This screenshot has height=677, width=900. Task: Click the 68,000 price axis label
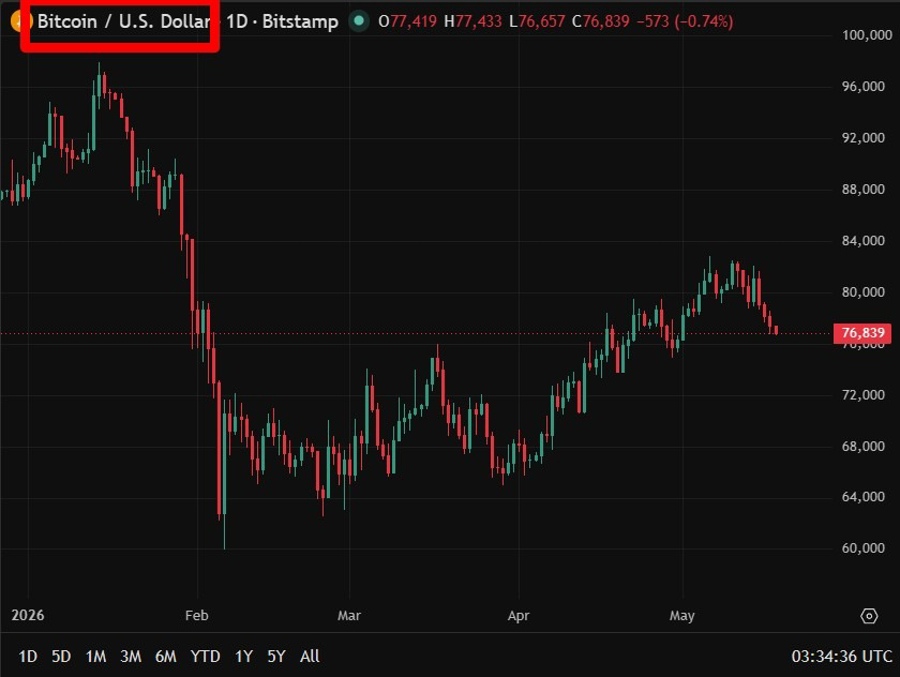863,446
